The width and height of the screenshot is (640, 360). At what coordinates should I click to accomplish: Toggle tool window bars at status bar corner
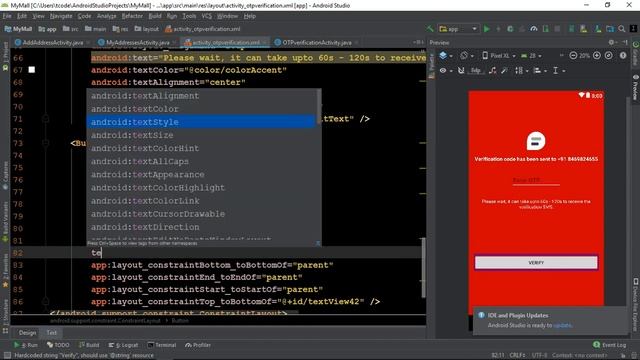coord(7,355)
